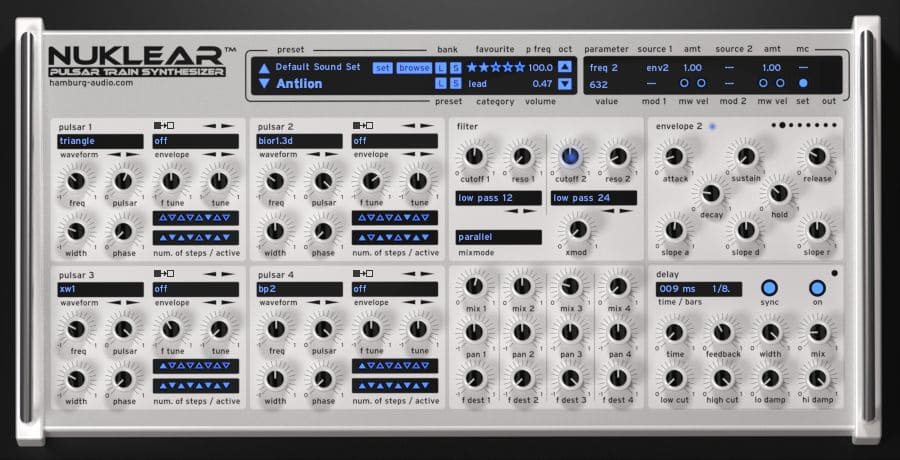Viewport: 900px width, 460px height.
Task: Open the lead category field
Action: click(478, 84)
